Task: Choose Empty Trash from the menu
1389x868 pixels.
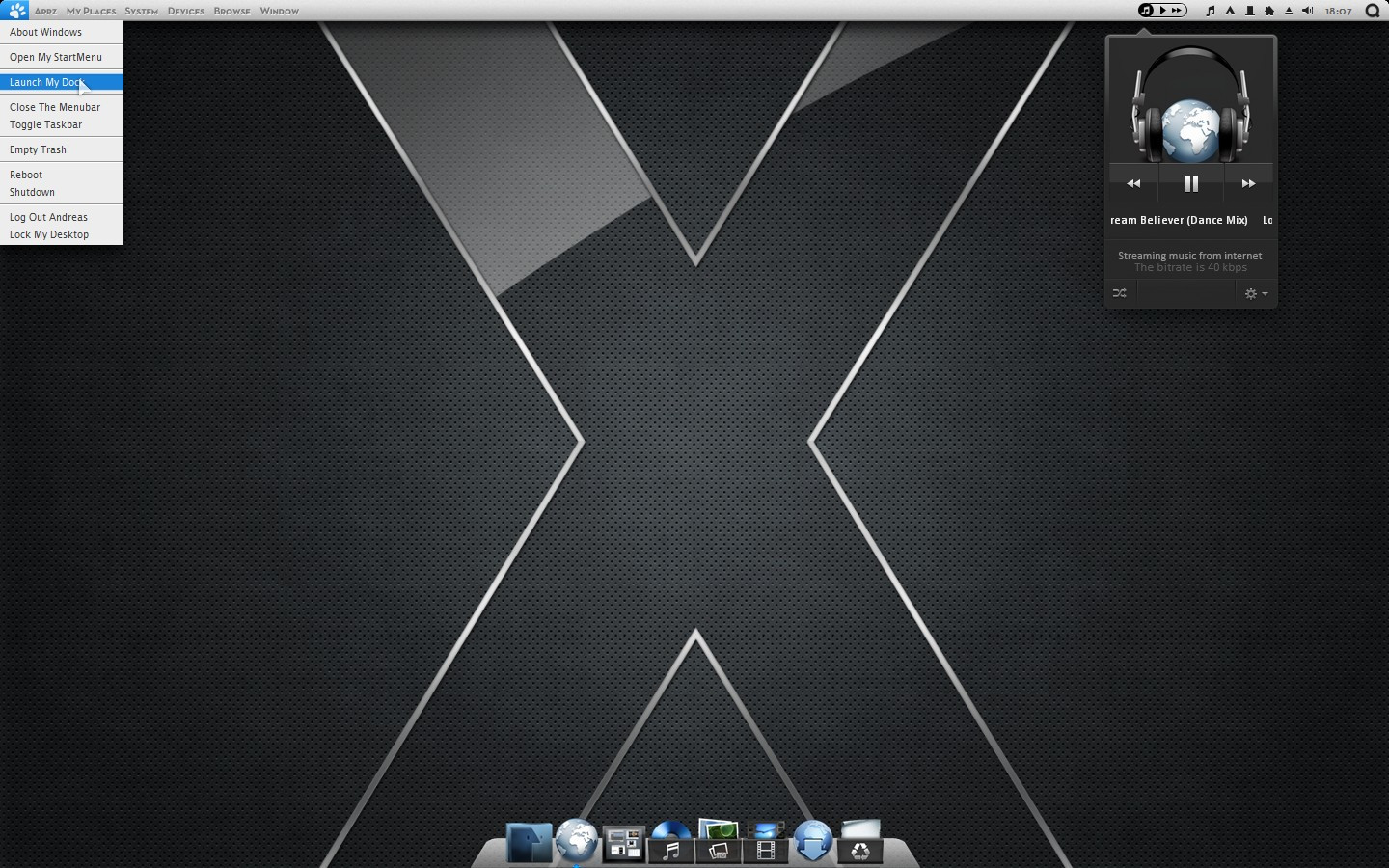Action: coord(62,149)
